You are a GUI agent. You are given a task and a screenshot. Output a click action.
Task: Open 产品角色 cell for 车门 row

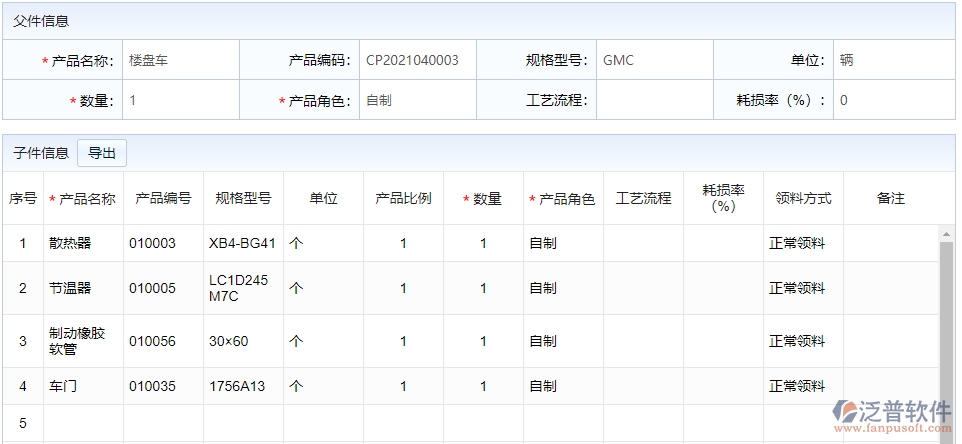click(x=563, y=386)
